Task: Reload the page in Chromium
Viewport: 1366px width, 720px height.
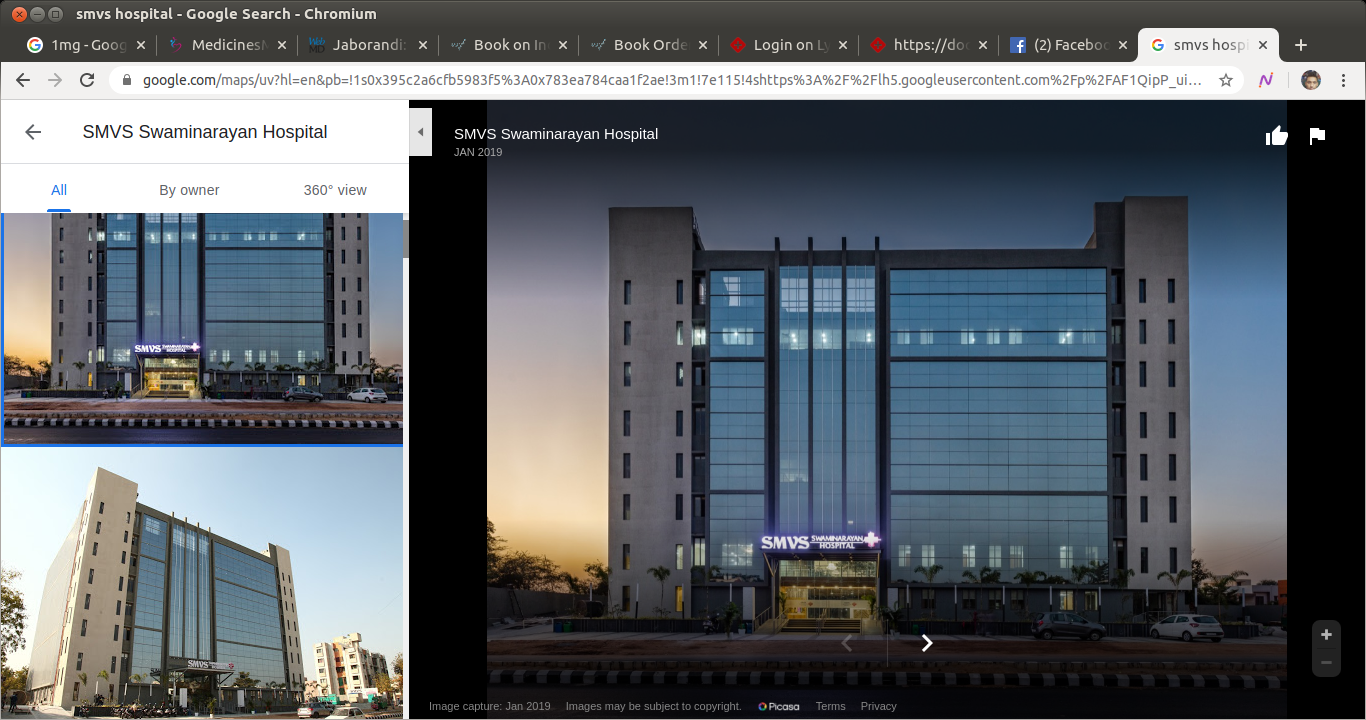Action: pos(87,80)
